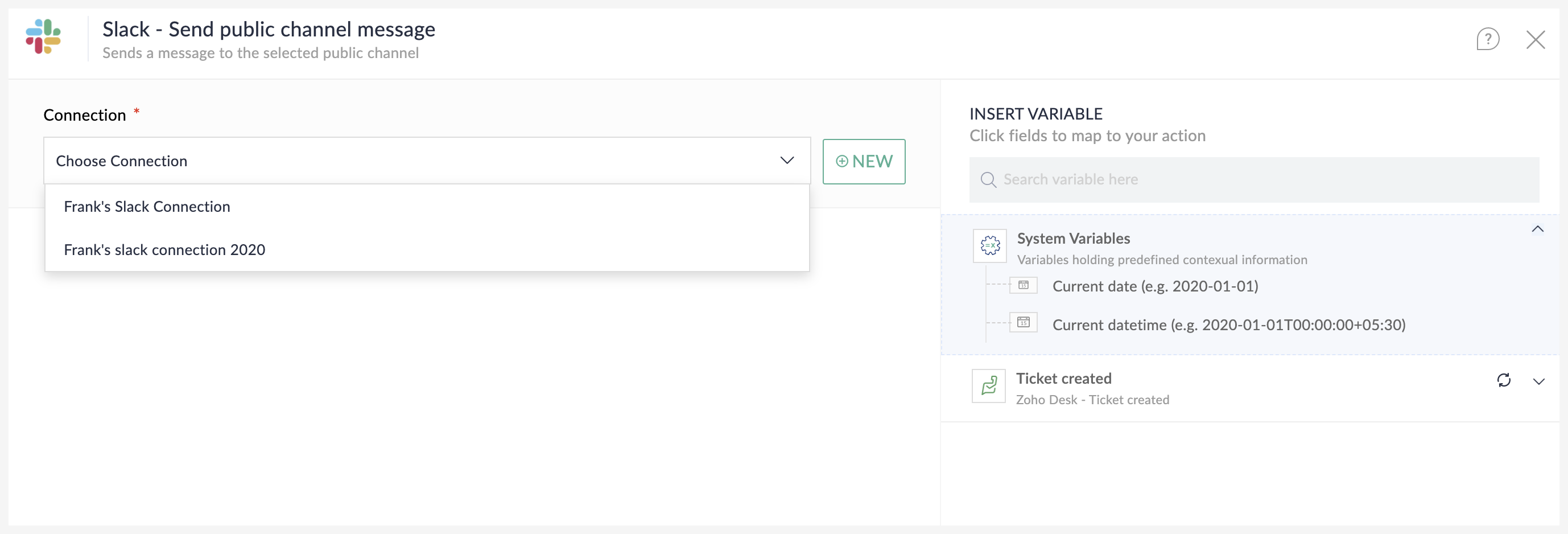Click the NEW connection button
This screenshot has width=1568, height=534.
(863, 161)
